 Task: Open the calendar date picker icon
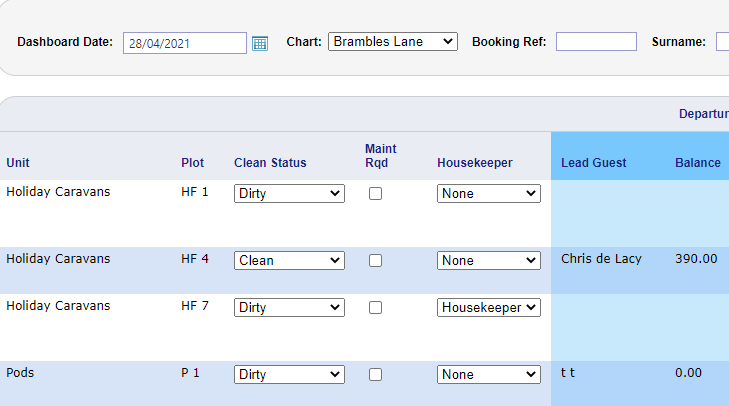point(260,43)
